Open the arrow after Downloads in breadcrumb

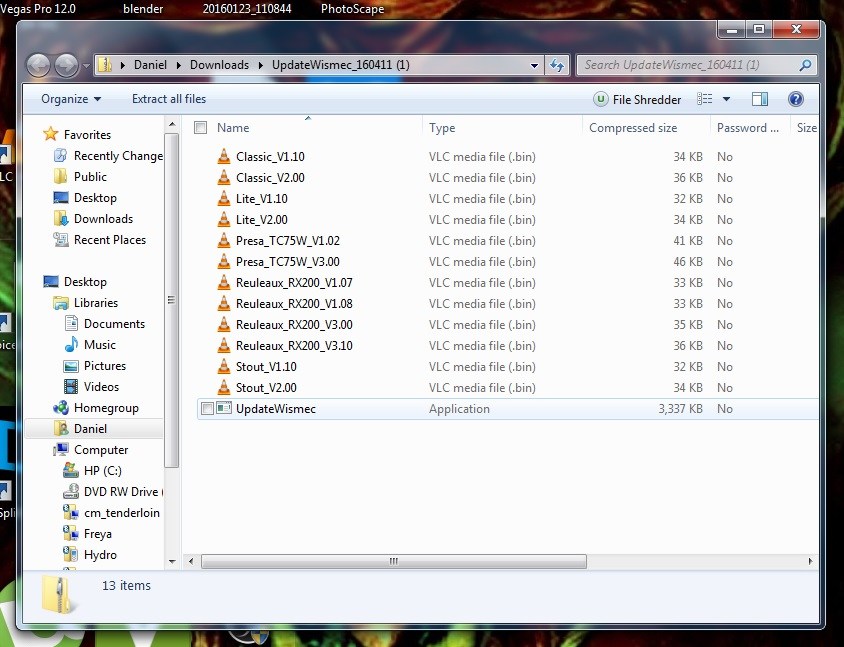coord(261,66)
